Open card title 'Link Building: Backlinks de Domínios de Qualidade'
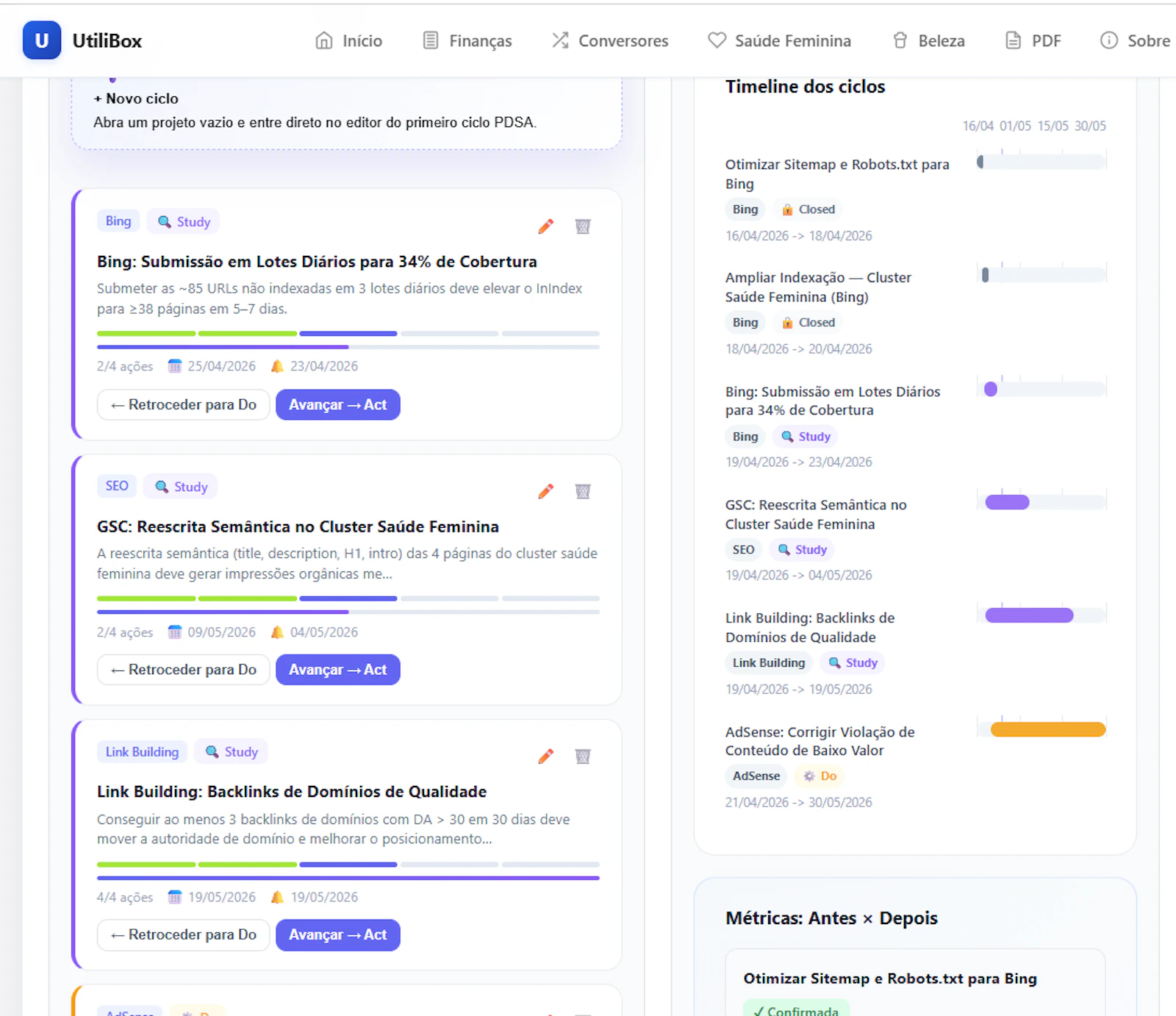Screen dimensions: 1176x1016 [x=292, y=792]
